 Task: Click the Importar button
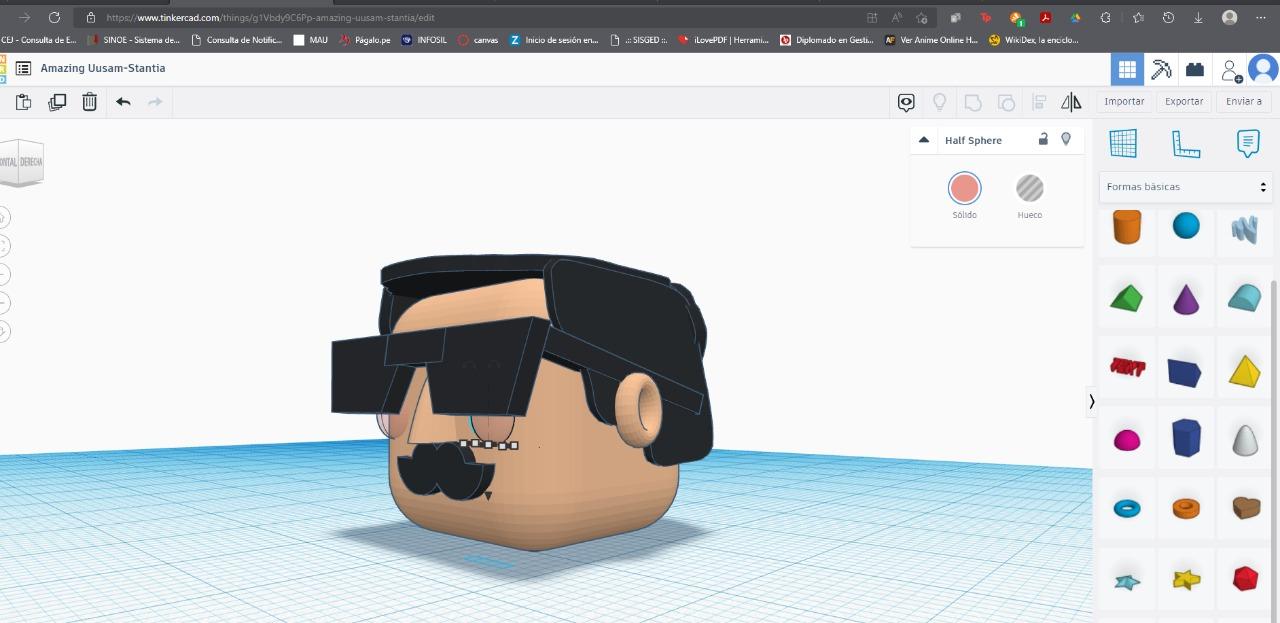click(1124, 101)
